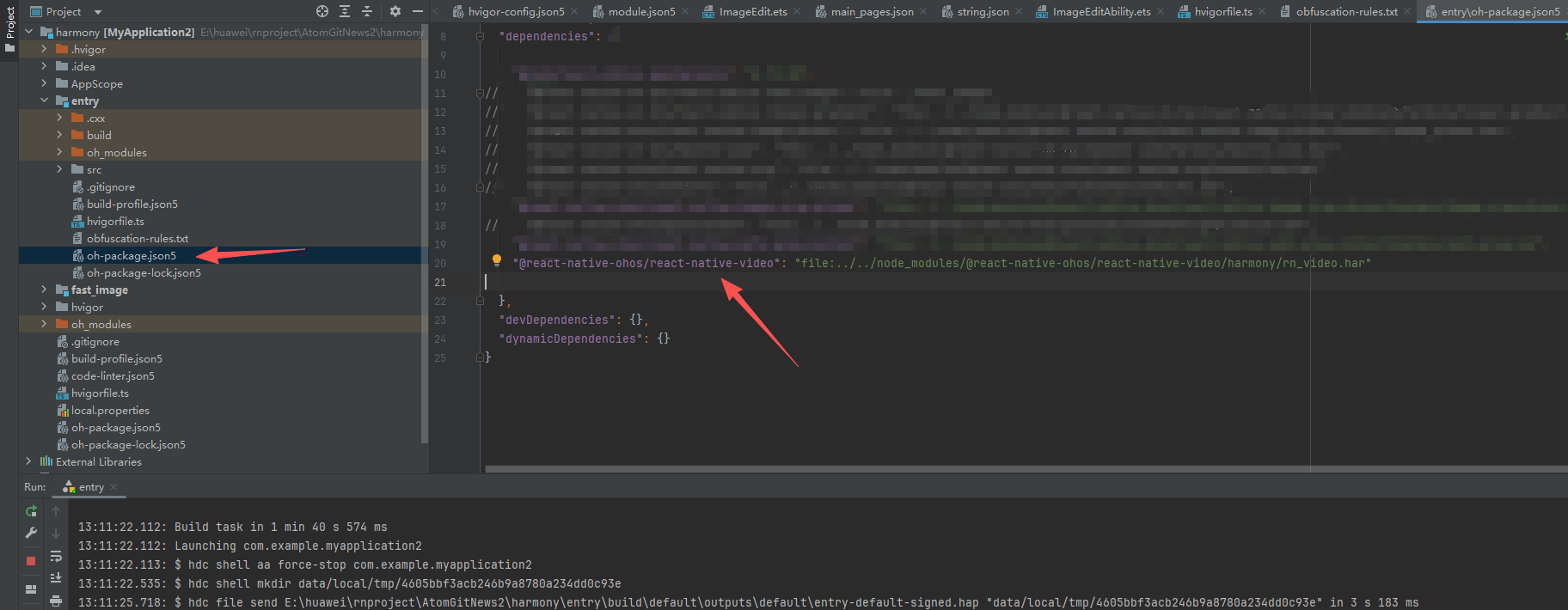Expand the .cxx folder under entry
Image resolution: width=1568 pixels, height=610 pixels.
pos(60,118)
